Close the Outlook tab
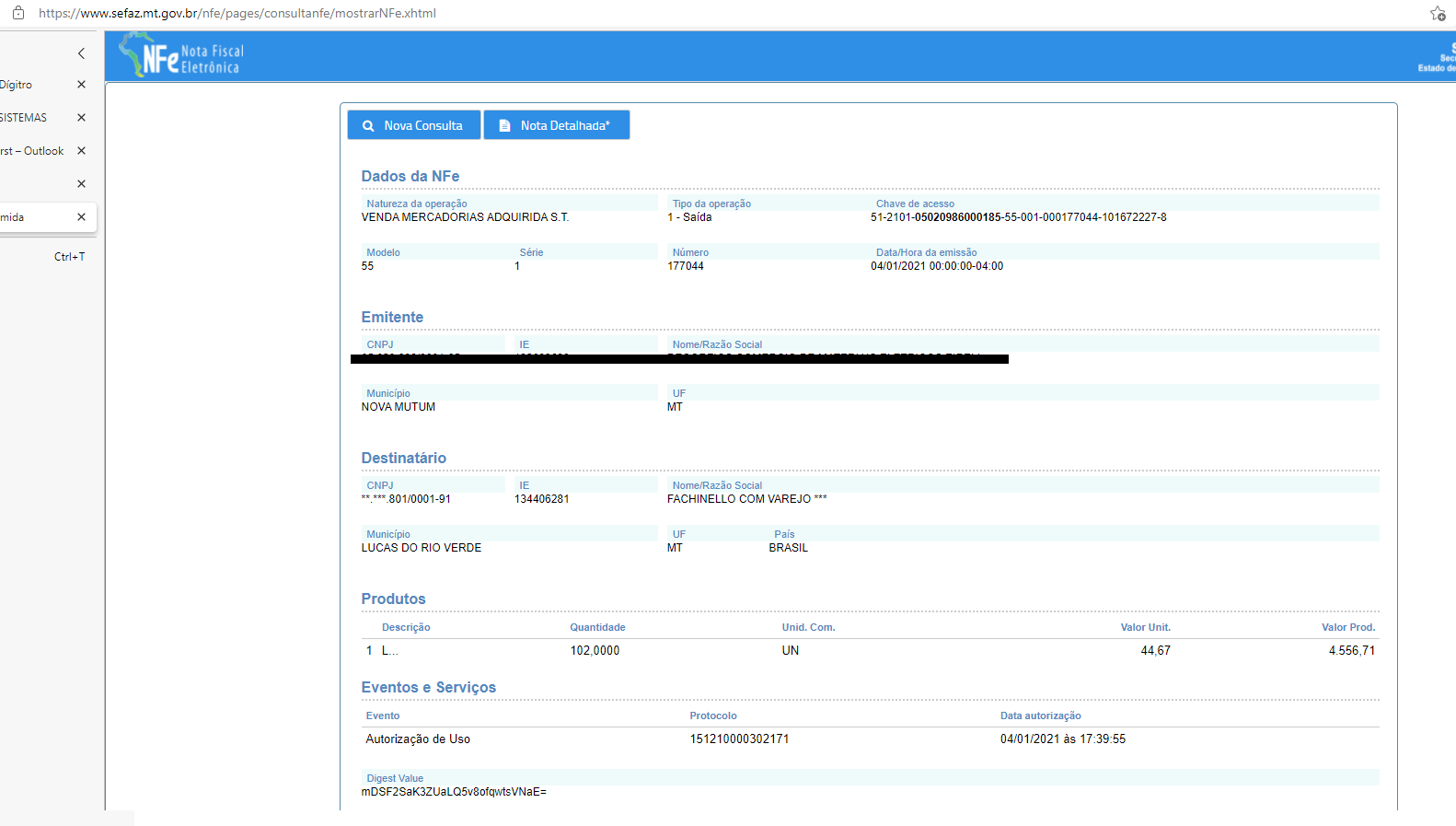This screenshot has height=826, width=1456. point(81,151)
